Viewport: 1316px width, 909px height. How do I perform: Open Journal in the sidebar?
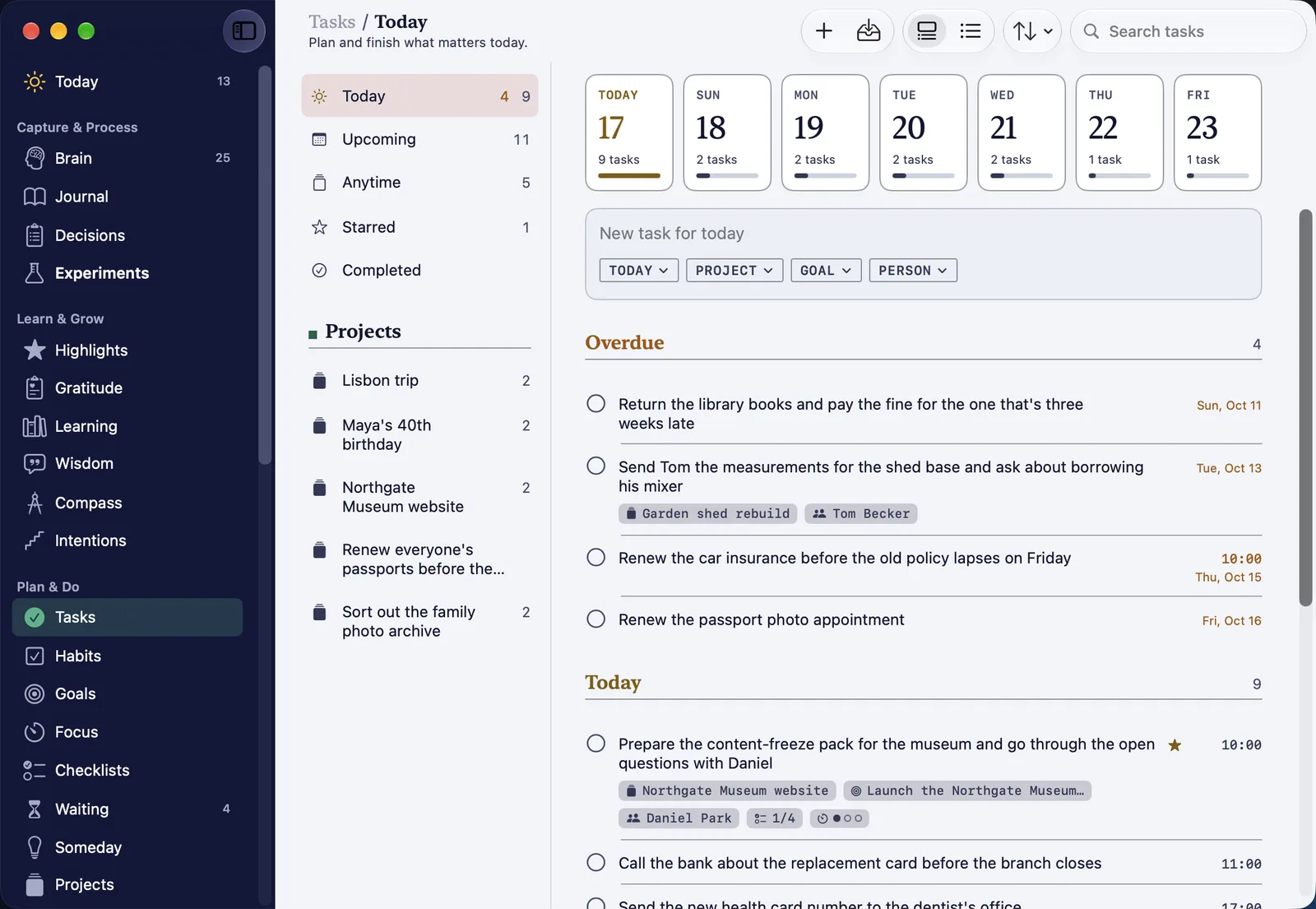pos(127,197)
